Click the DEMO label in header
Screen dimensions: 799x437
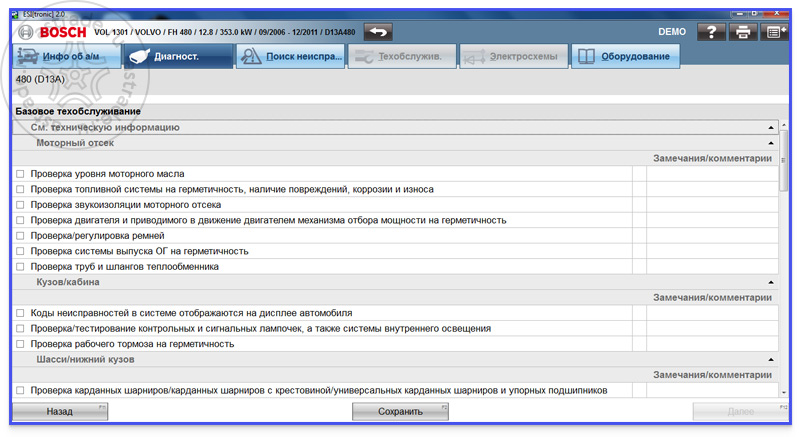coord(672,32)
